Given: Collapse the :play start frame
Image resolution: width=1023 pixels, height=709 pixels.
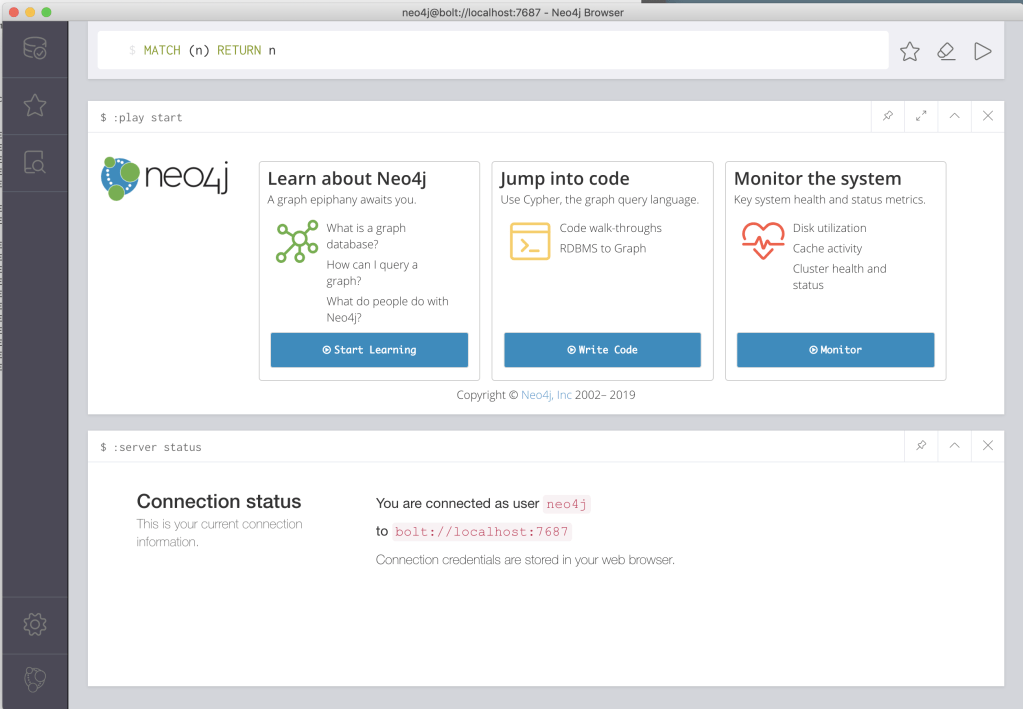Looking at the screenshot, I should [x=954, y=116].
